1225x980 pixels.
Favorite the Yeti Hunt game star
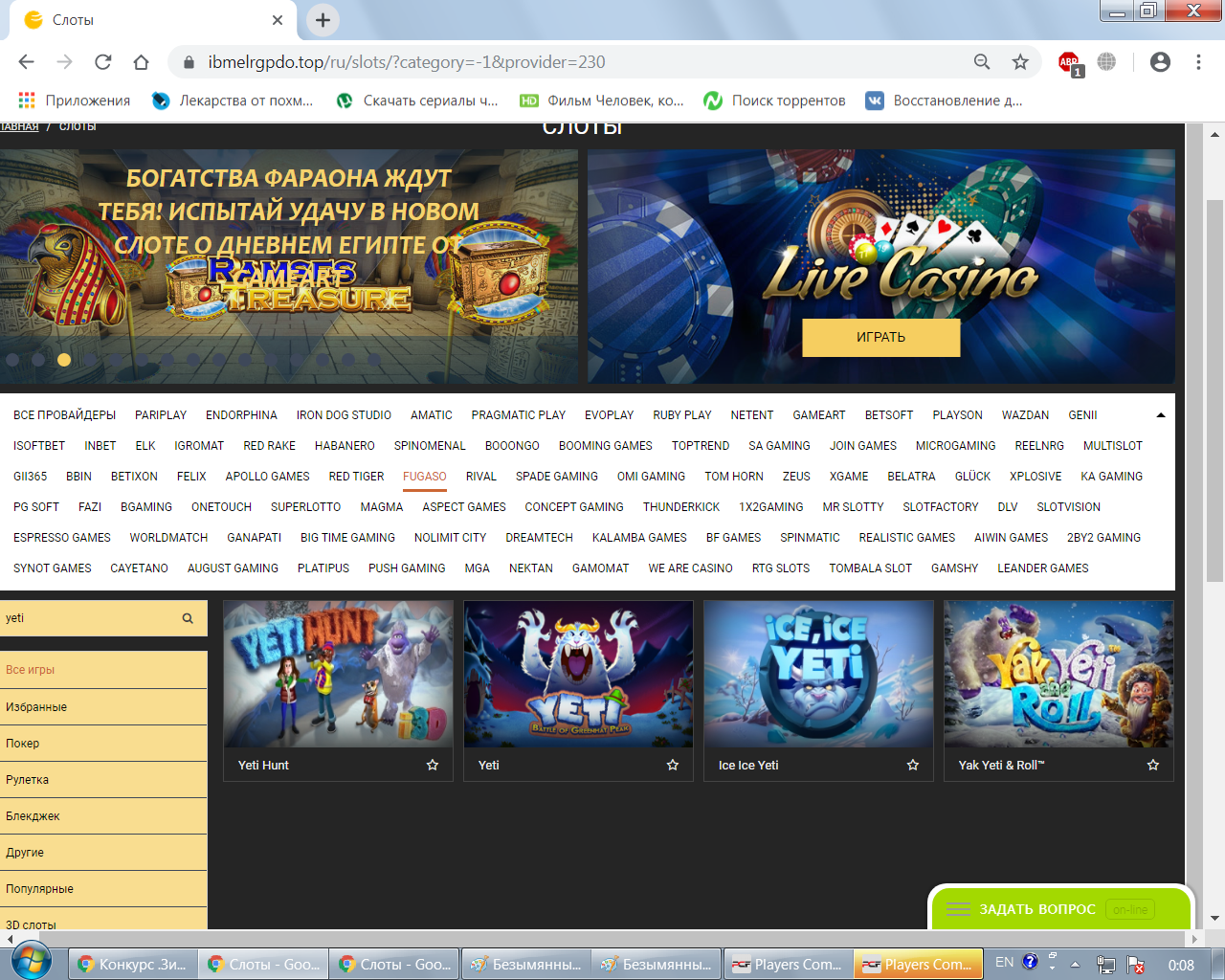click(433, 765)
